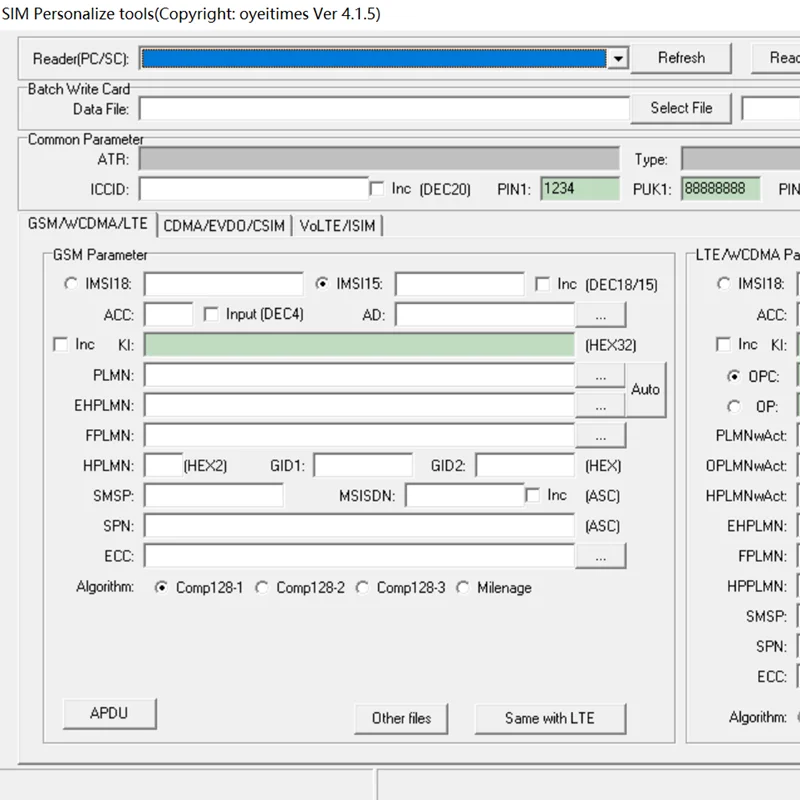
Task: Open the PLMN ellipsis browse button
Action: (x=600, y=376)
